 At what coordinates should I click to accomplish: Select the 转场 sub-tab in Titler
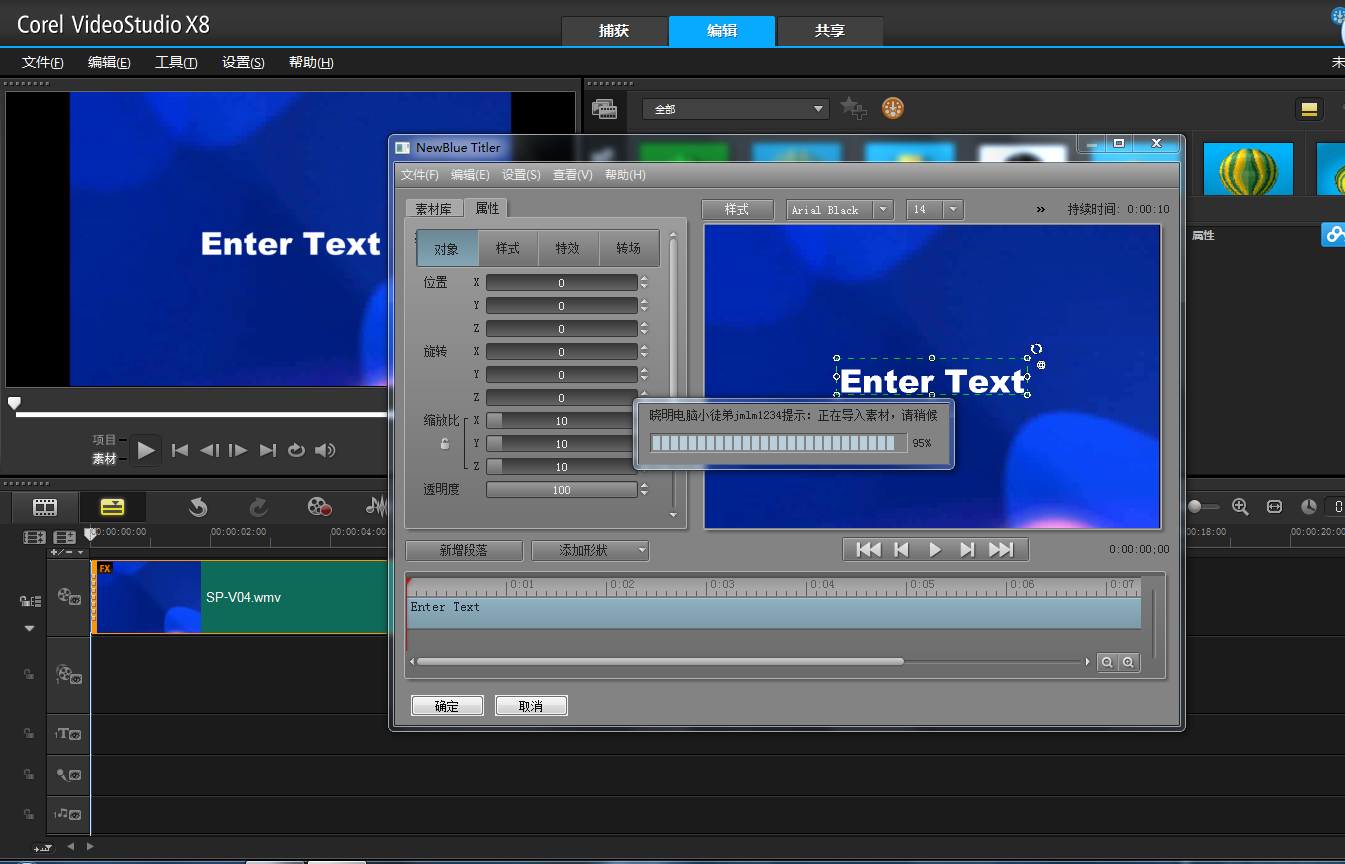tap(629, 248)
